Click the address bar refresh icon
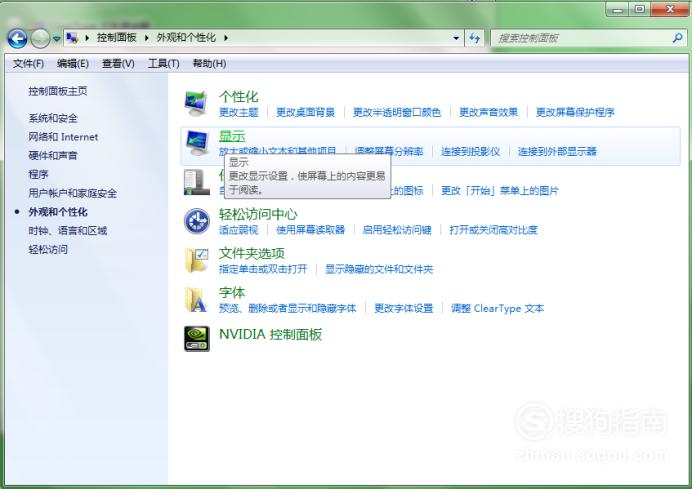The height and width of the screenshot is (489, 692). [x=474, y=38]
